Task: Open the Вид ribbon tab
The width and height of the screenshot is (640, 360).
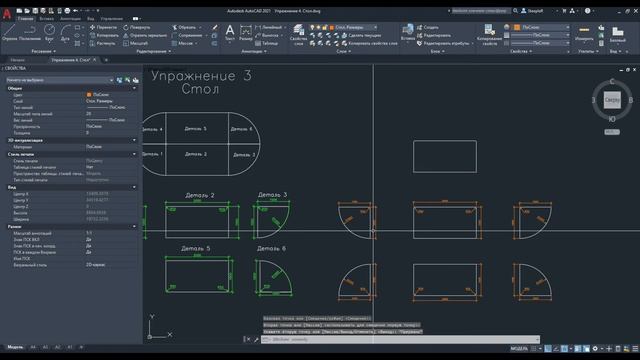Action: click(x=91, y=19)
